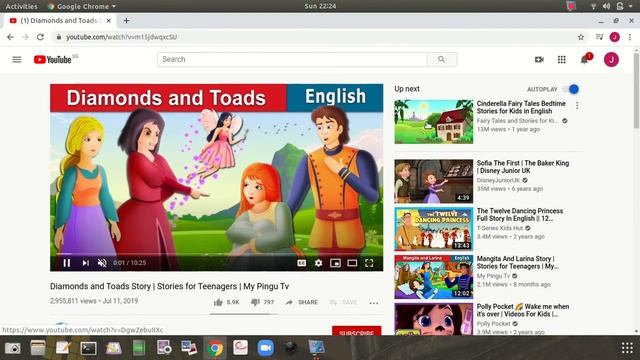Click the page vertical scrollbar
This screenshot has height=360, width=640.
coord(636,91)
